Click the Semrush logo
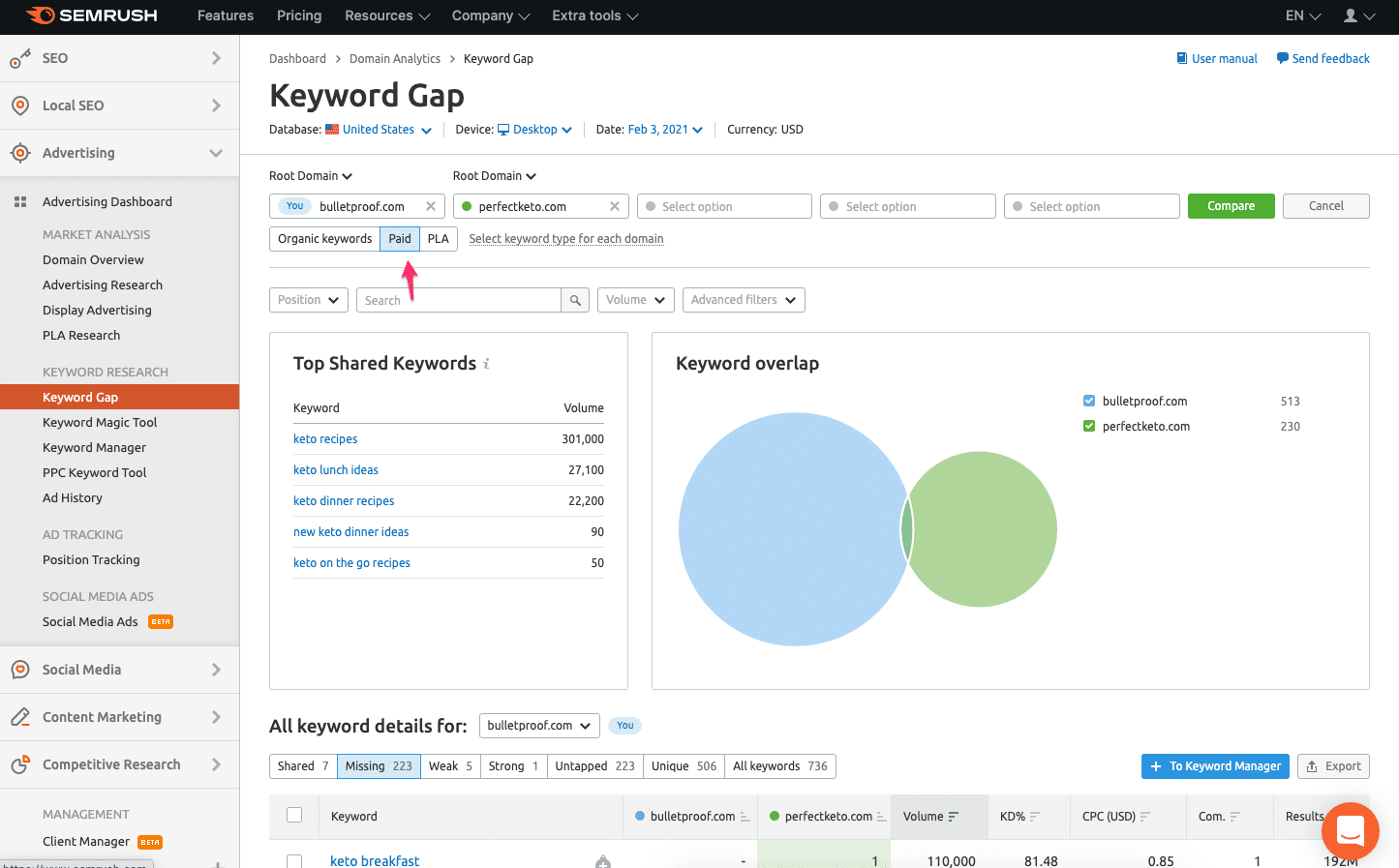 click(91, 15)
